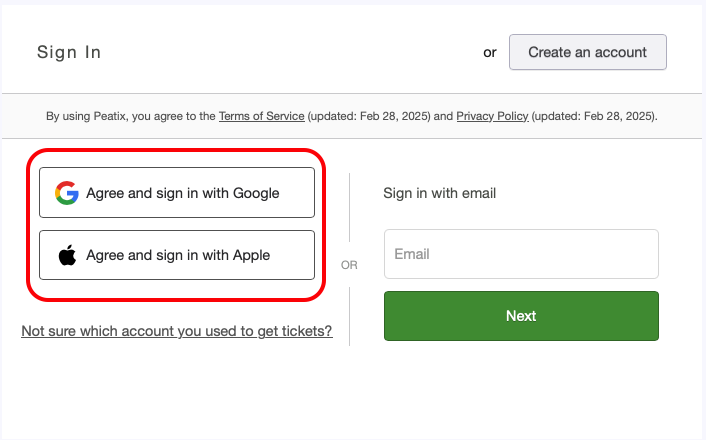
Task: Click the word "Apple" in the sign-in button
Action: [251, 255]
